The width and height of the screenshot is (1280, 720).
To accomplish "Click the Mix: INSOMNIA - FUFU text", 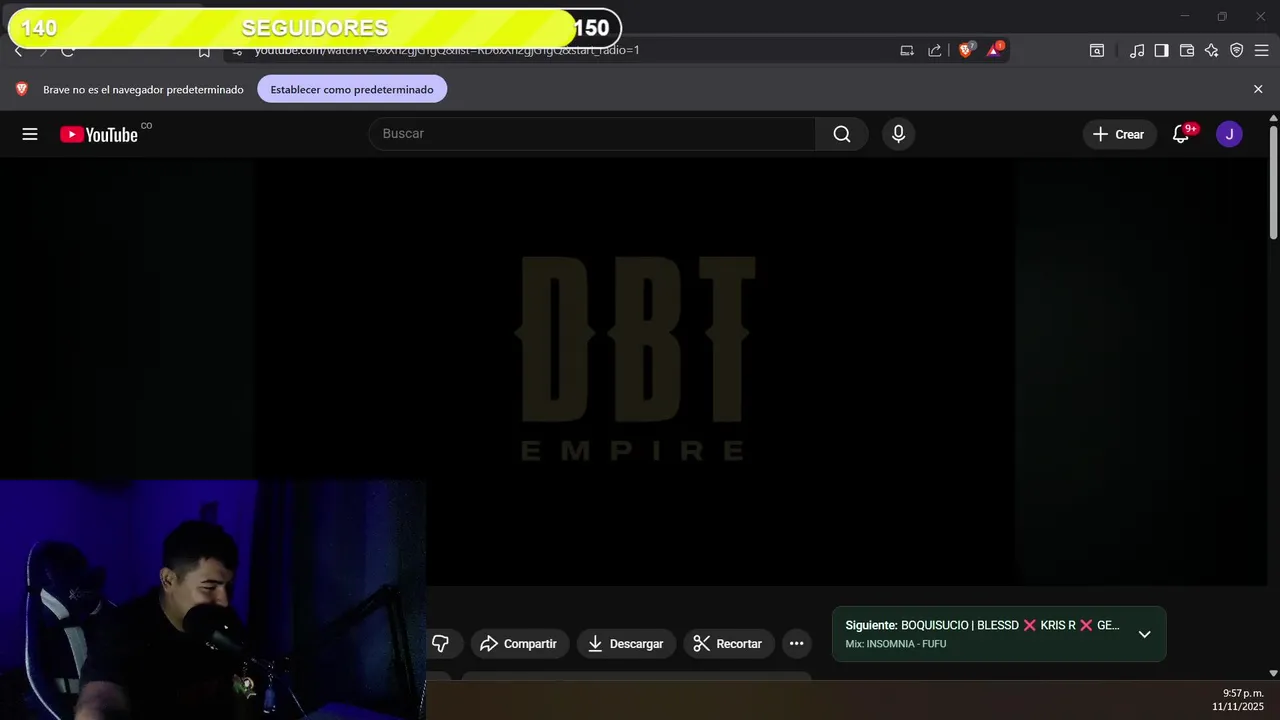I will coord(895,644).
